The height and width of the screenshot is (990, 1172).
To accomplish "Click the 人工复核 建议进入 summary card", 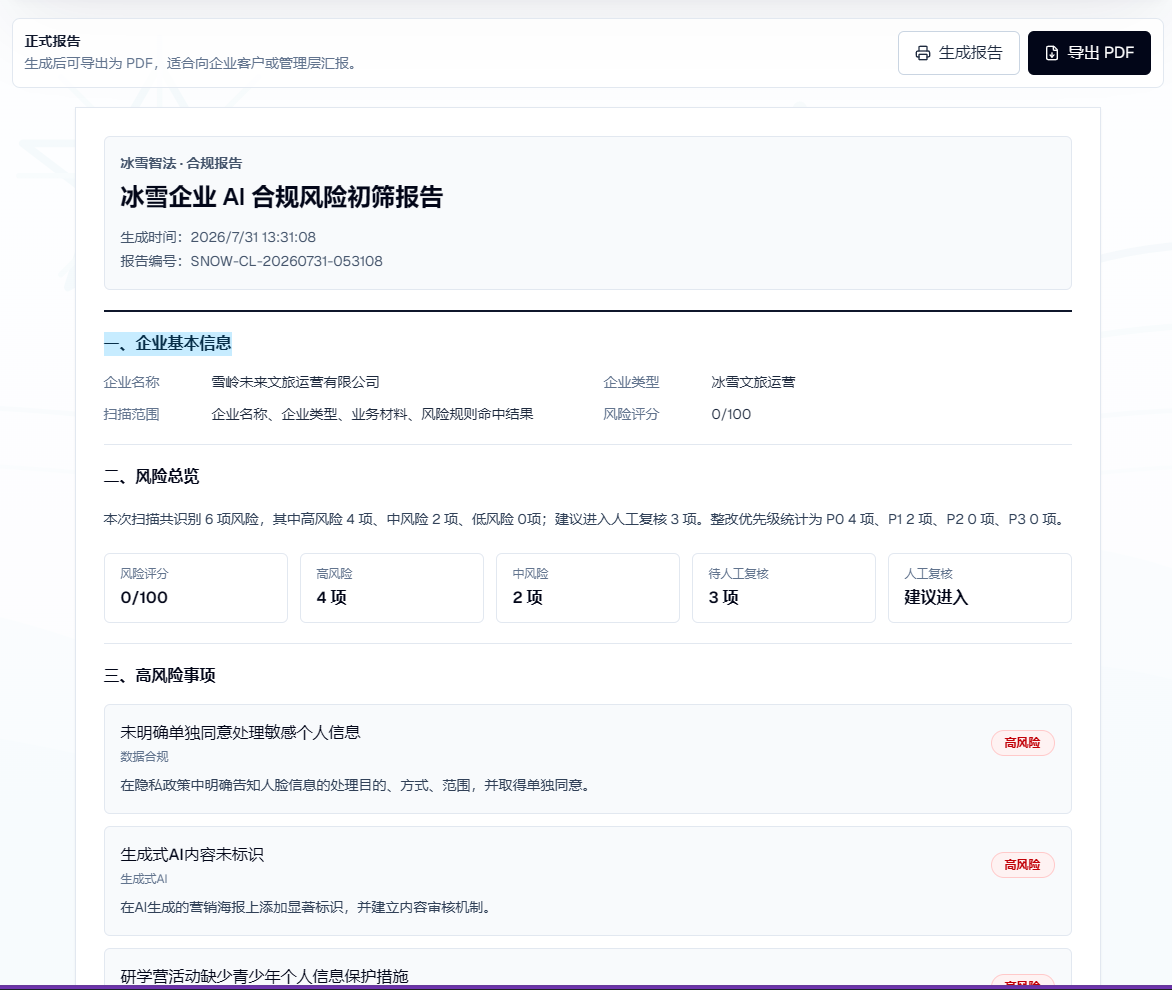I will (979, 588).
